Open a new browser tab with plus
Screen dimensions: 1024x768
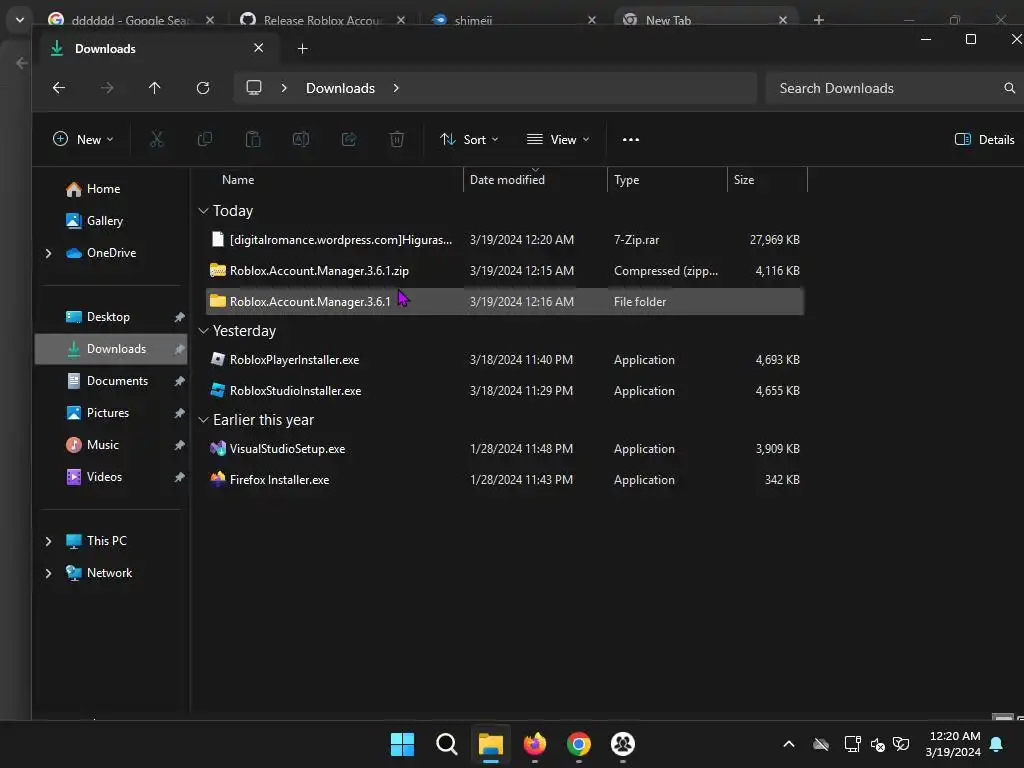[x=818, y=20]
